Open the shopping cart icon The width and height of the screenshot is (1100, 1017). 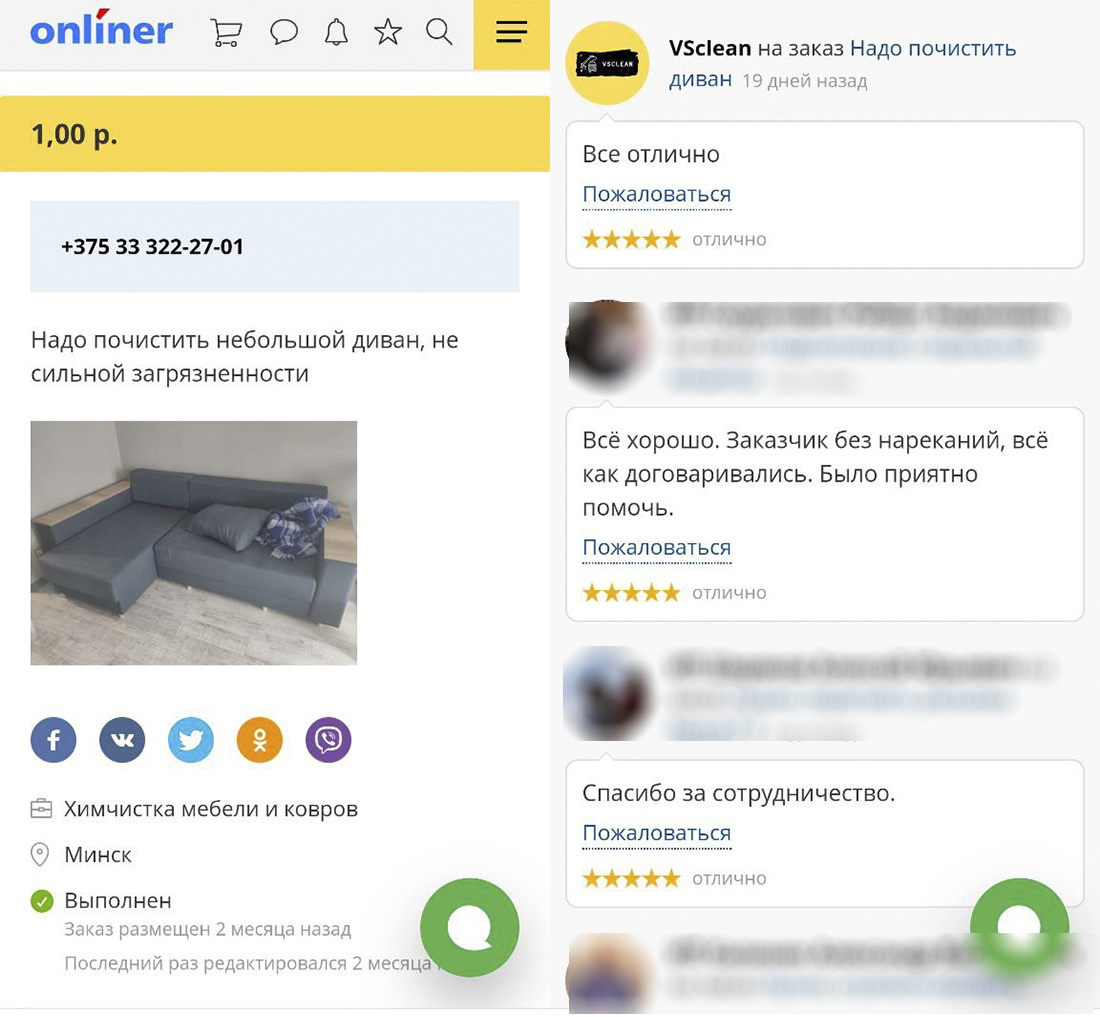click(226, 32)
